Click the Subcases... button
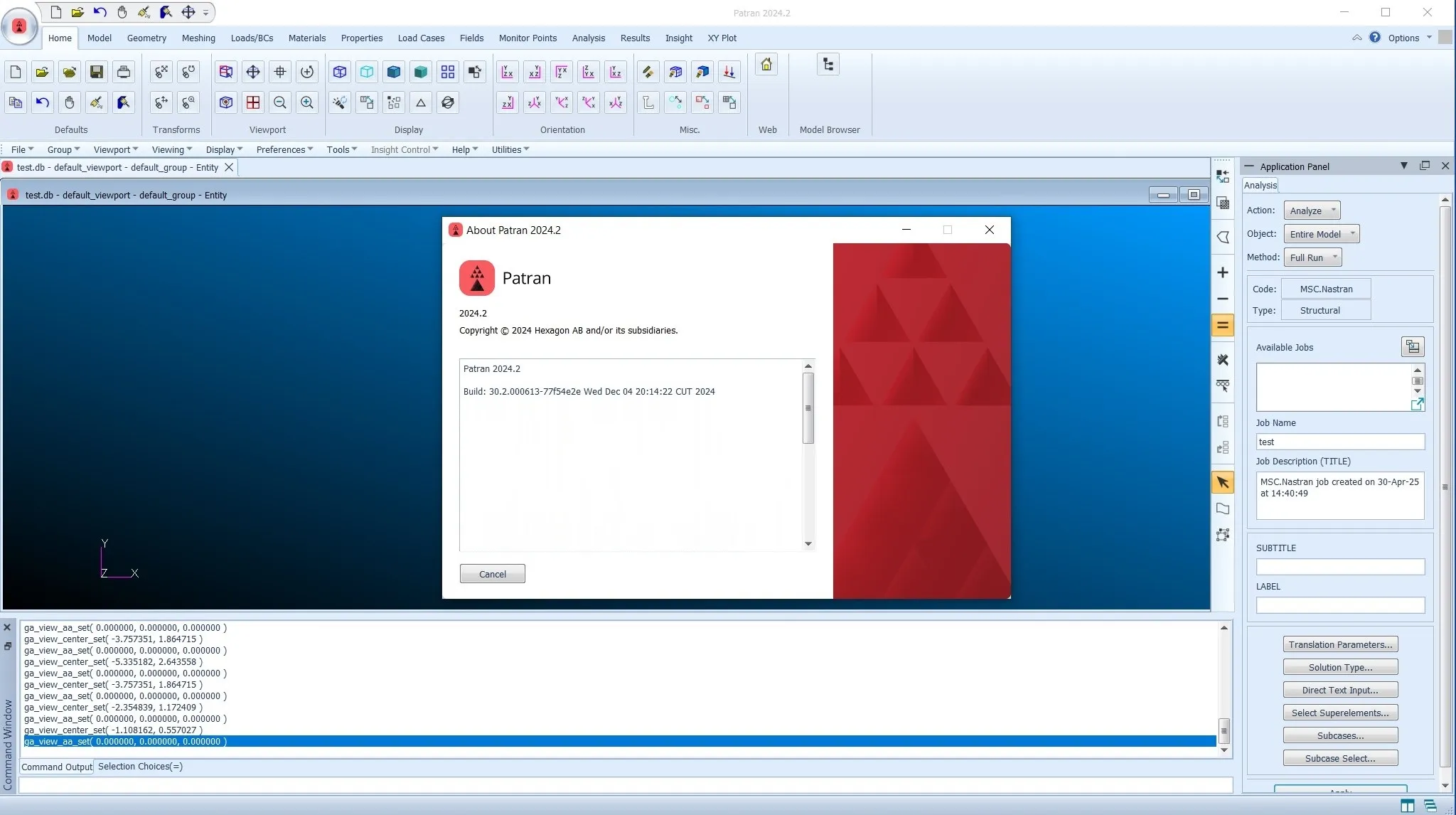The height and width of the screenshot is (815, 1456). click(x=1340, y=735)
